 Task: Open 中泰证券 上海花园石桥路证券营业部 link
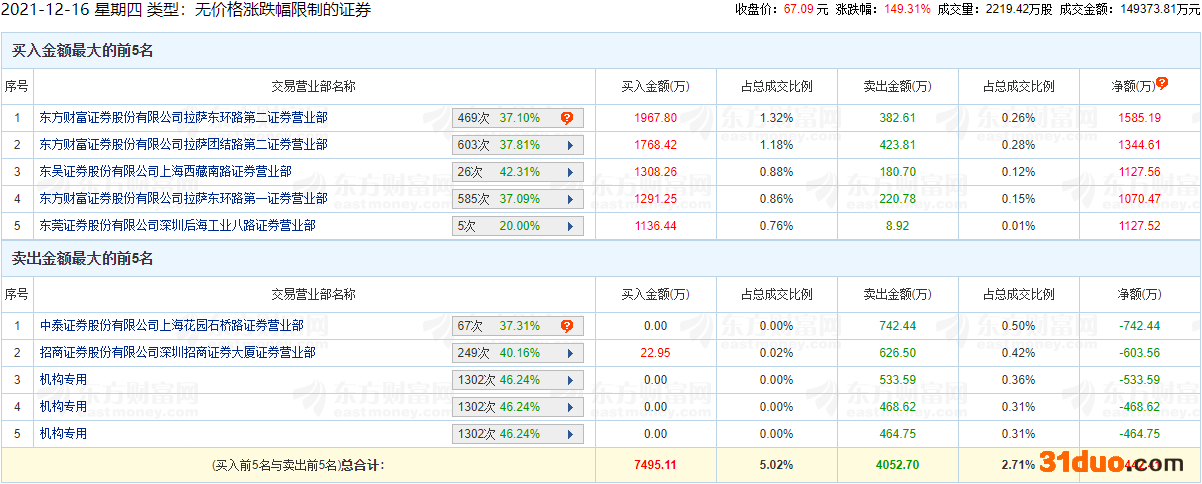(171, 326)
